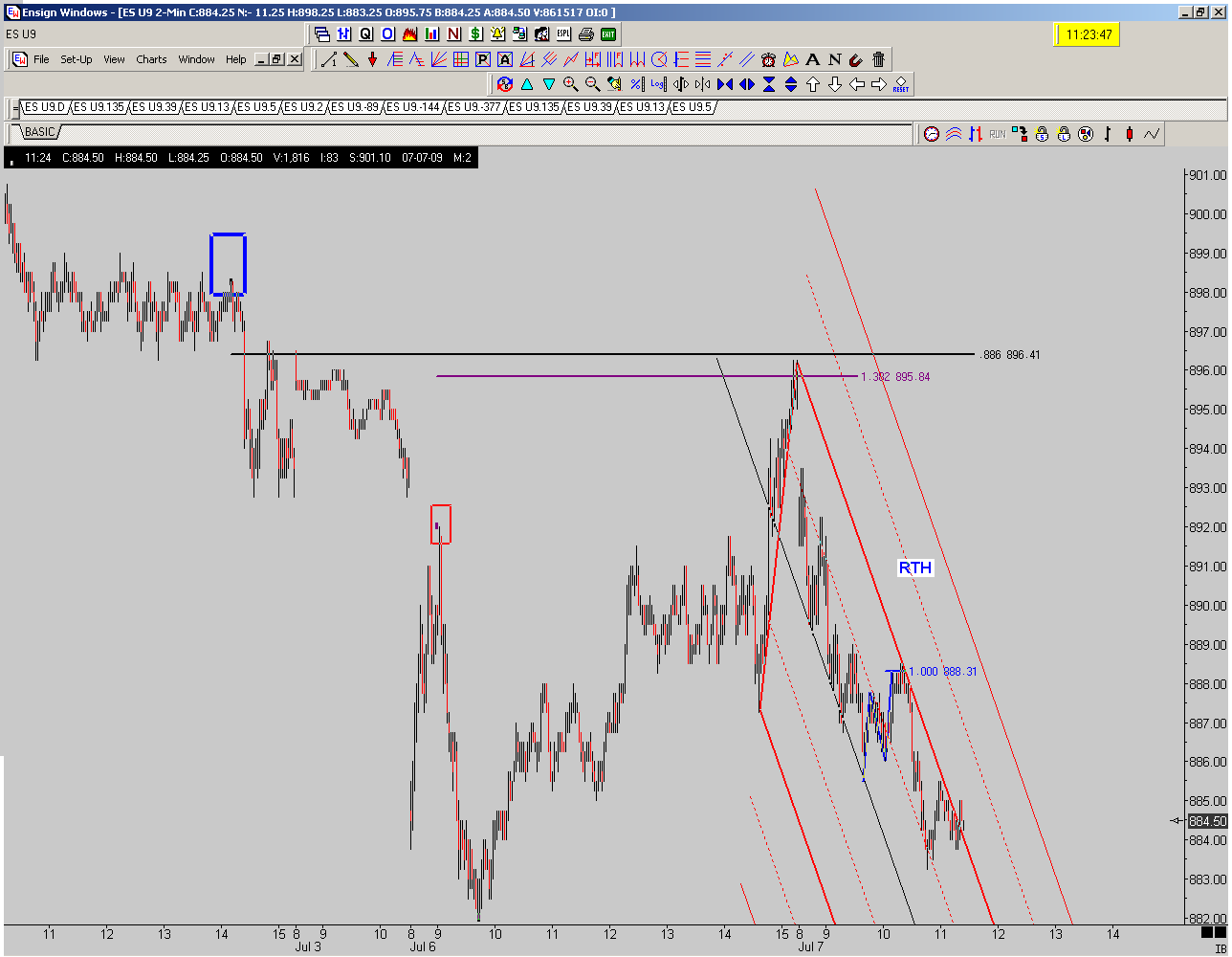Click the RESET chart button icon

901,84
